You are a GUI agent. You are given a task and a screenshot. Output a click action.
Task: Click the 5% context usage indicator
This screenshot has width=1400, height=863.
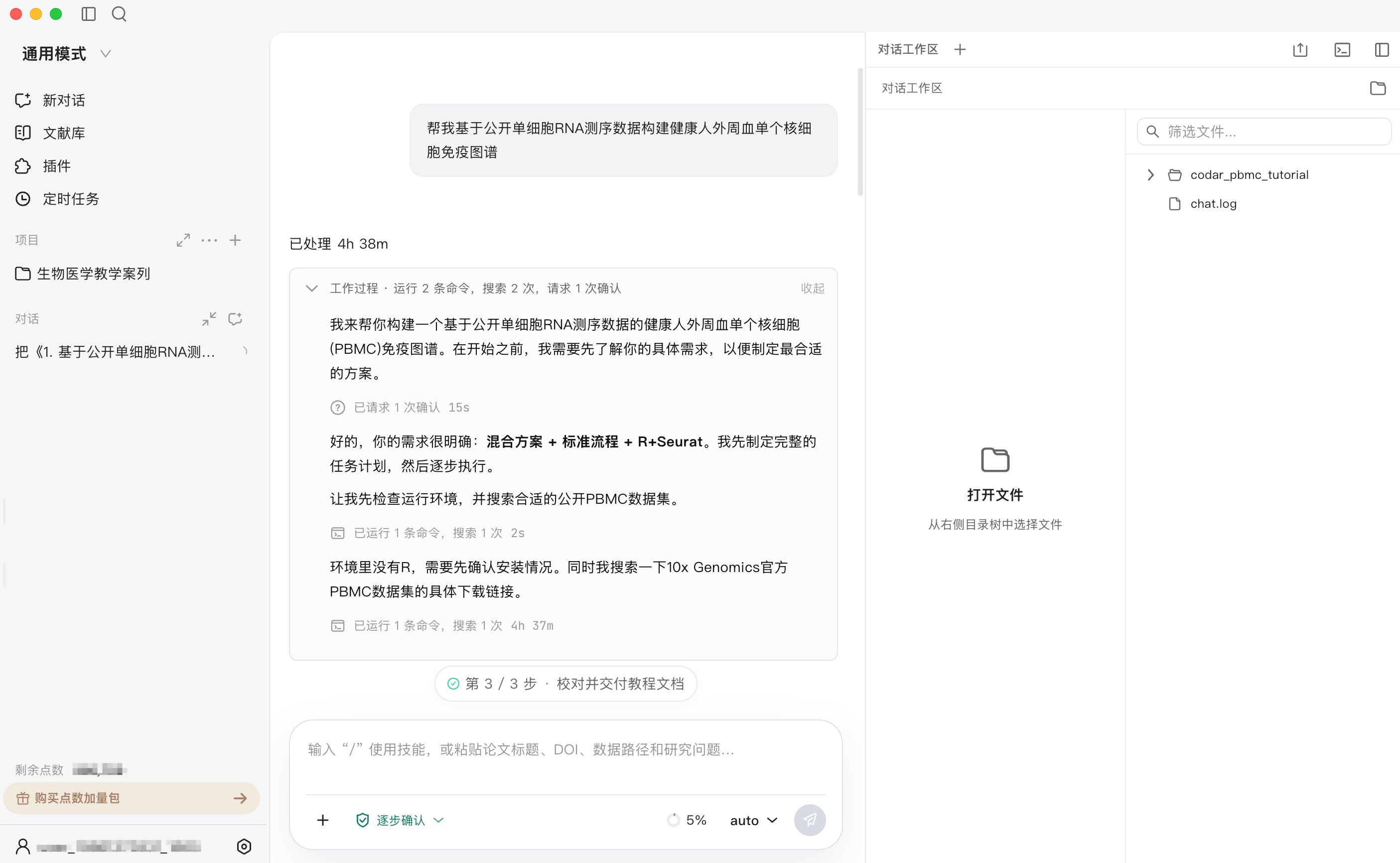pyautogui.click(x=687, y=820)
